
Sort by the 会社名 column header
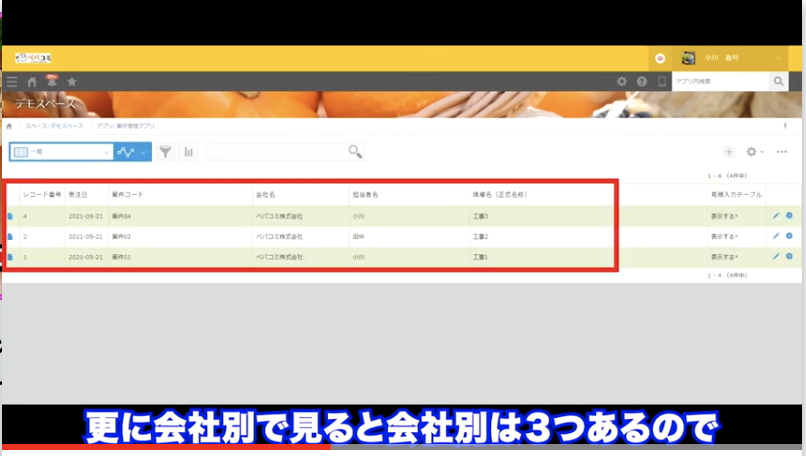pyautogui.click(x=266, y=194)
